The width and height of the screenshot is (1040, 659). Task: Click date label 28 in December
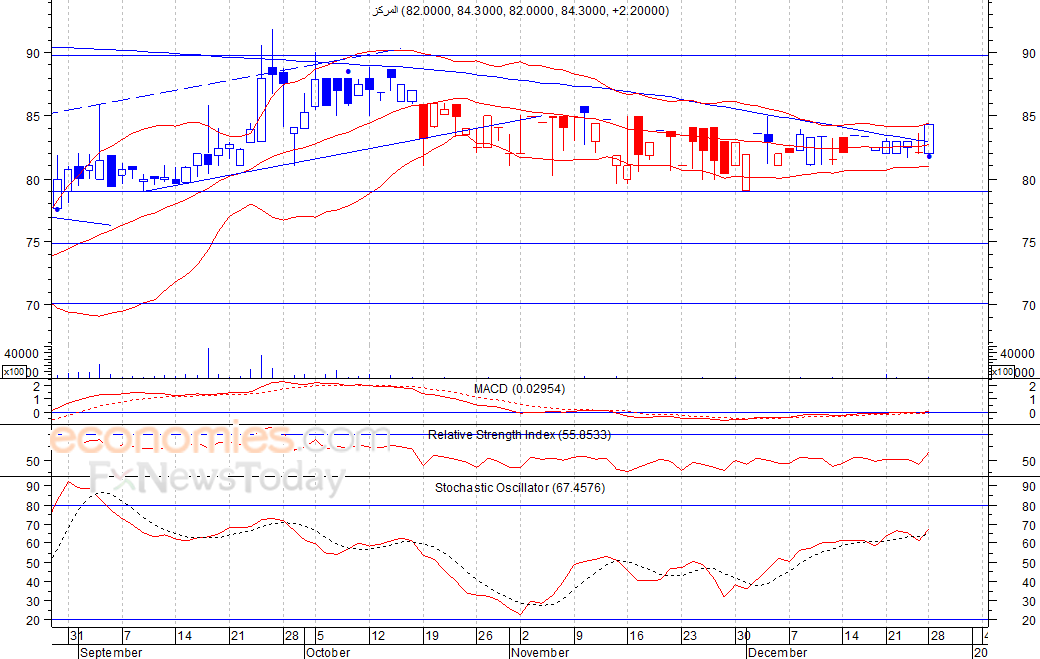pyautogui.click(x=937, y=636)
